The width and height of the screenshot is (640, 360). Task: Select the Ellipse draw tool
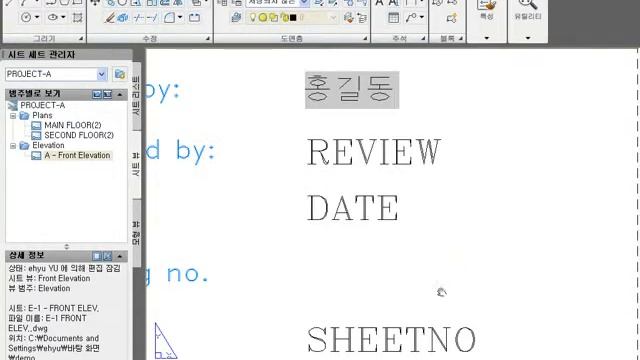pos(53,18)
